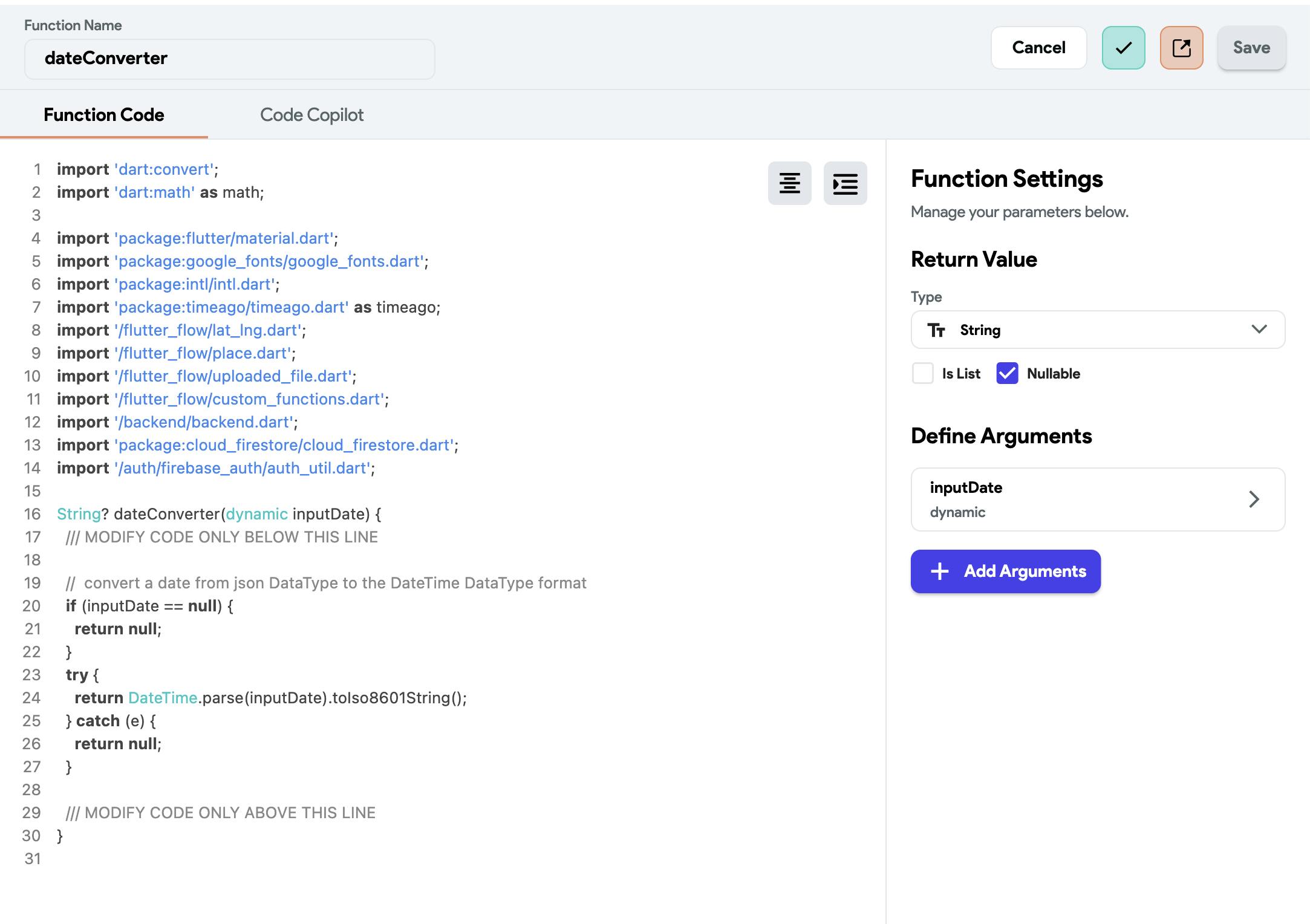The image size is (1310, 924).
Task: Open the Return Value Type dropdown
Action: tap(1097, 330)
